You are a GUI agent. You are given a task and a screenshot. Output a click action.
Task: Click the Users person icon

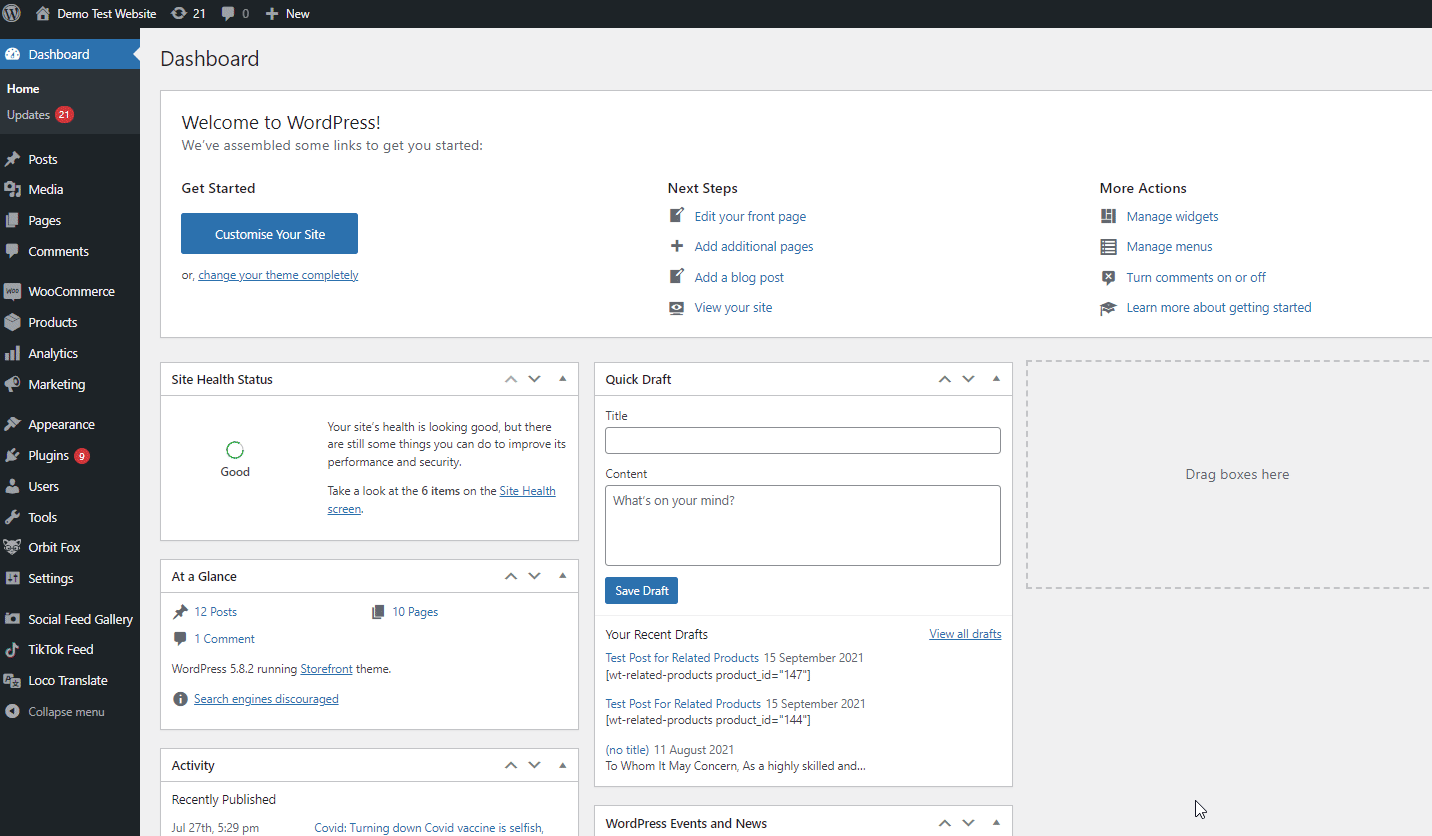(x=12, y=486)
